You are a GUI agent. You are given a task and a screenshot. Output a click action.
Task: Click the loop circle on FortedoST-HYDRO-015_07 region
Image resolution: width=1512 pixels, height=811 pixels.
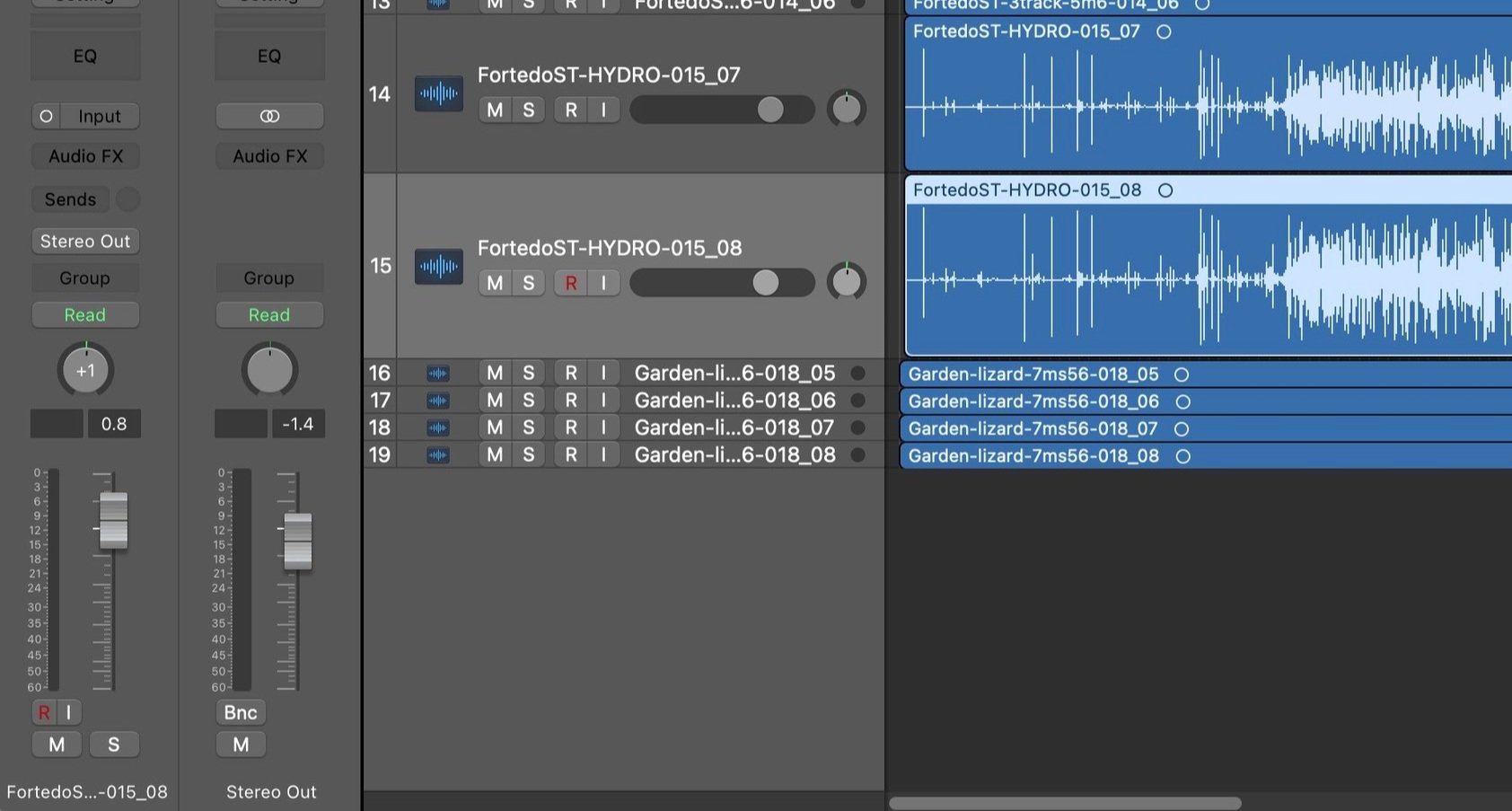[1164, 31]
